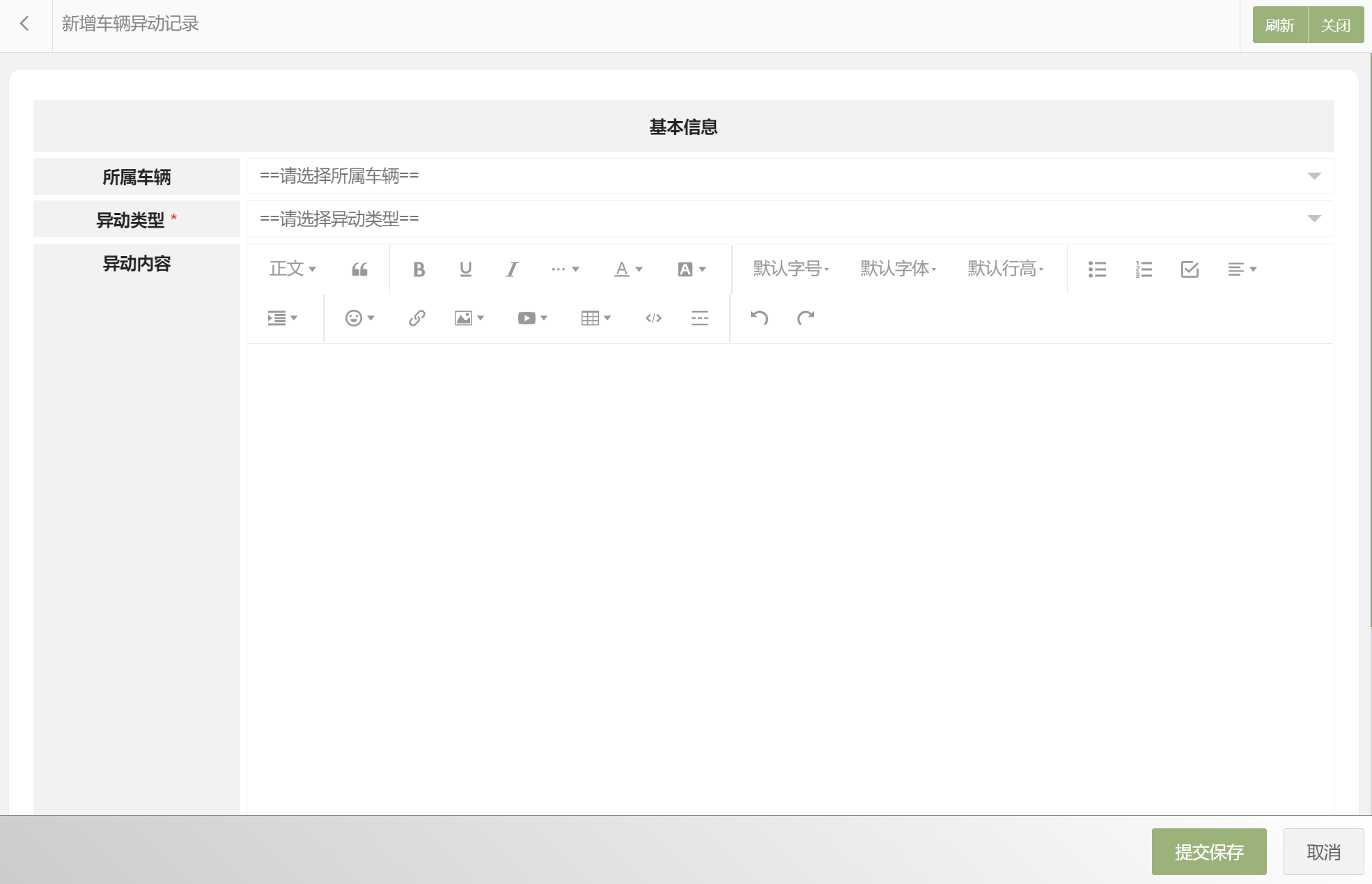This screenshot has height=884, width=1372.
Task: Open the 正文 heading style menu
Action: pyautogui.click(x=293, y=269)
